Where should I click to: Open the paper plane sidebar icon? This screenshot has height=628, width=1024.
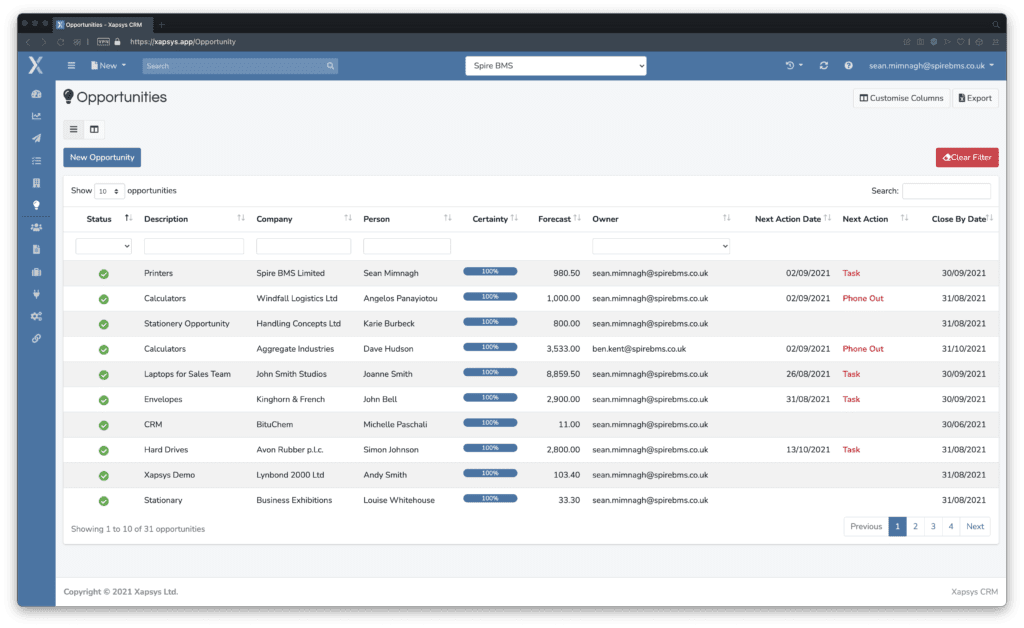pos(37,138)
